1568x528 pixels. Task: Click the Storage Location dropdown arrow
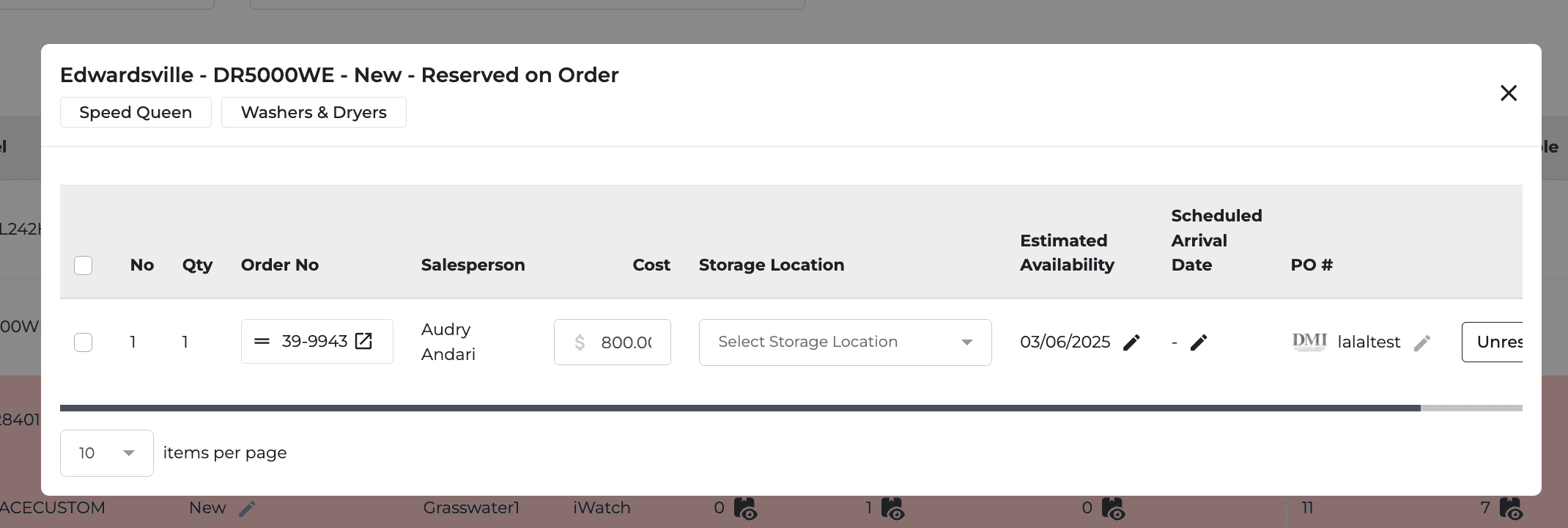(967, 342)
